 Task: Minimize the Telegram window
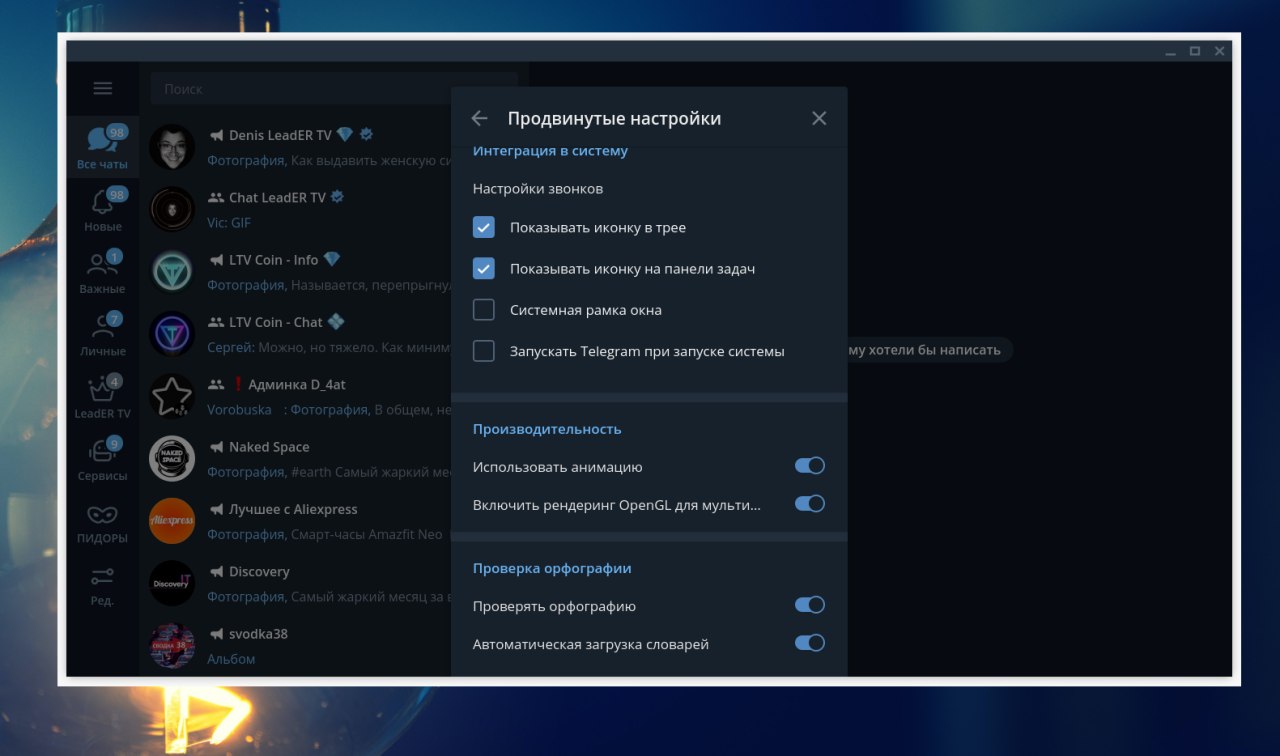[1170, 51]
